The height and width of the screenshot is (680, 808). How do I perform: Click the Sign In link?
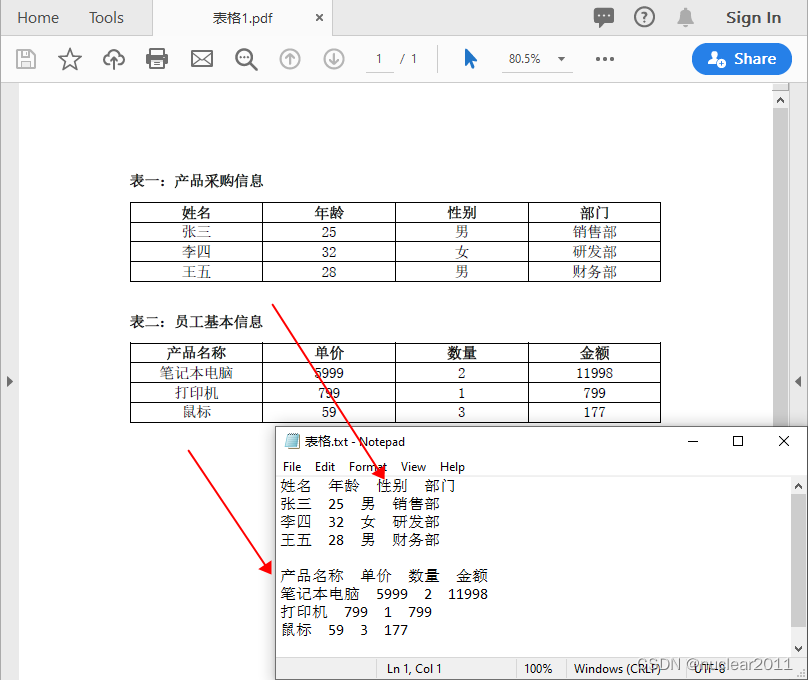coord(753,17)
